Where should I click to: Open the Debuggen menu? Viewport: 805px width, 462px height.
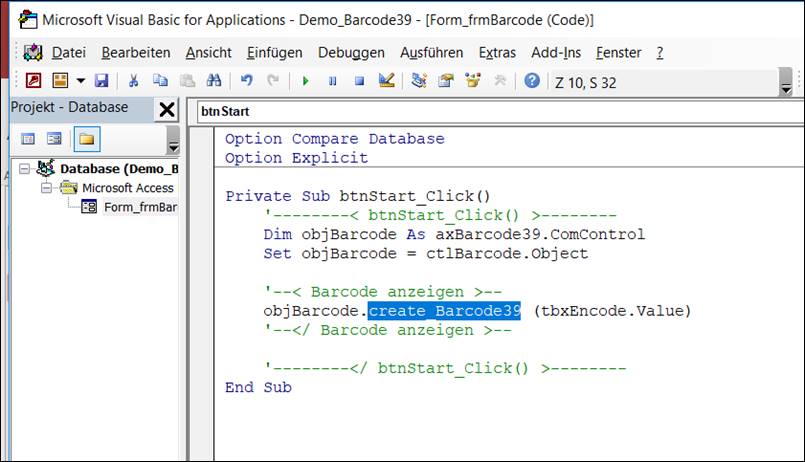(351, 52)
